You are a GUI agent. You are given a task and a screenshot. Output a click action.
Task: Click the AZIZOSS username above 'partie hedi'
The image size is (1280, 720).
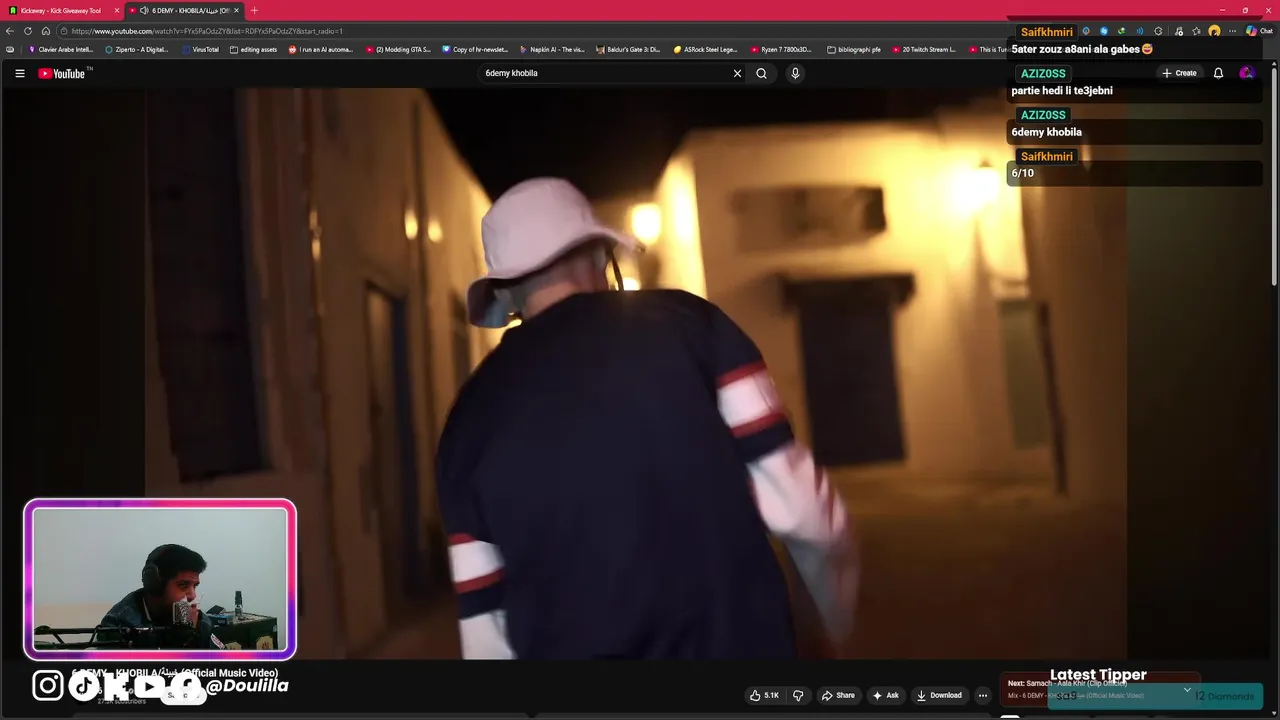click(1043, 73)
